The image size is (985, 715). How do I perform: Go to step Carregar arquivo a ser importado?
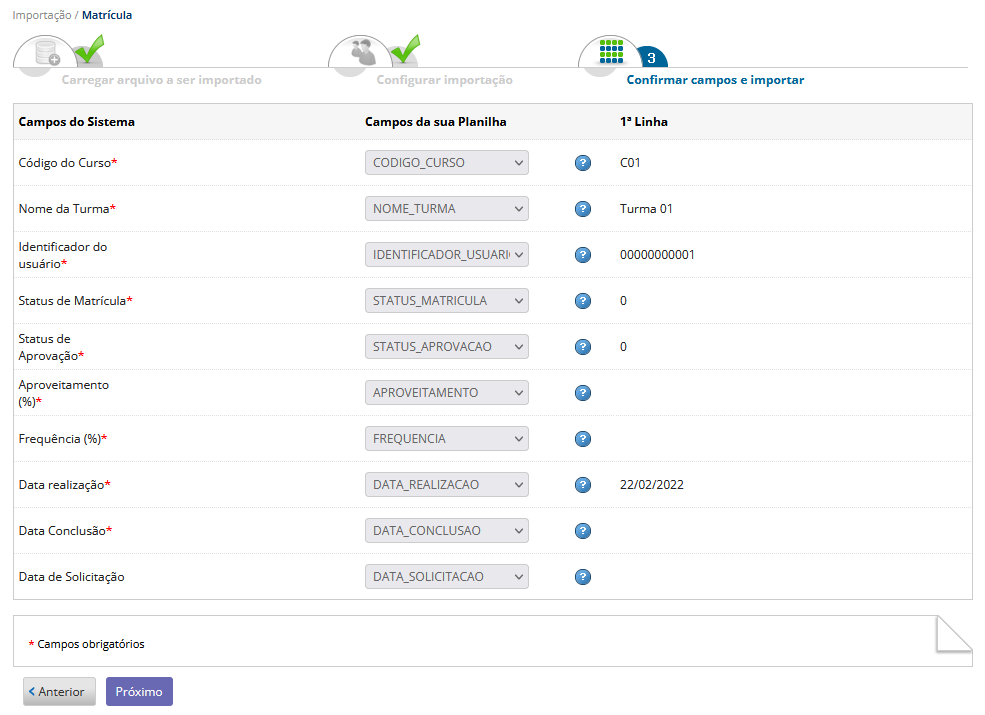161,80
